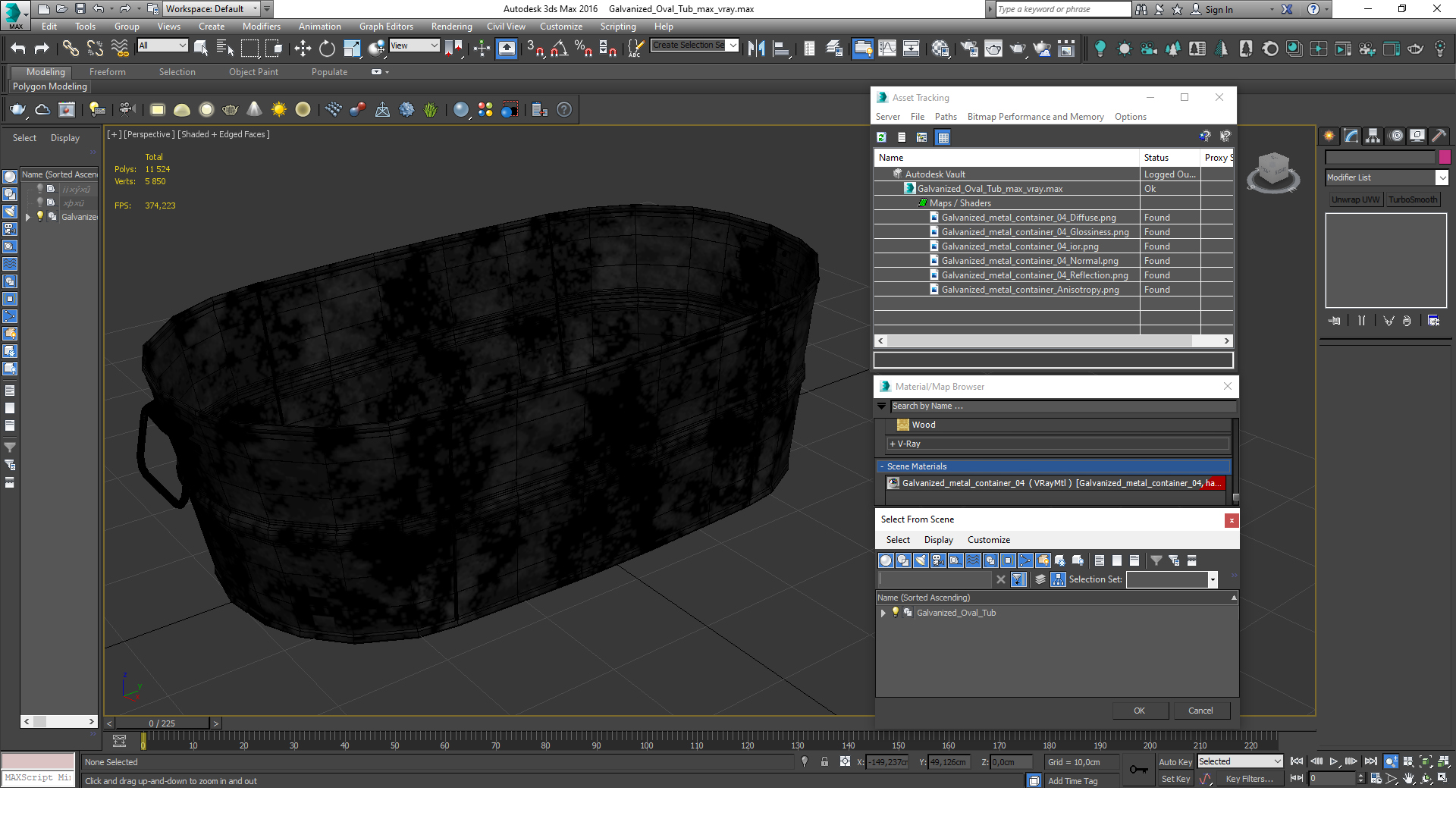Open the Curve Editor from toolbar
This screenshot has height=819, width=1456.
886,49
